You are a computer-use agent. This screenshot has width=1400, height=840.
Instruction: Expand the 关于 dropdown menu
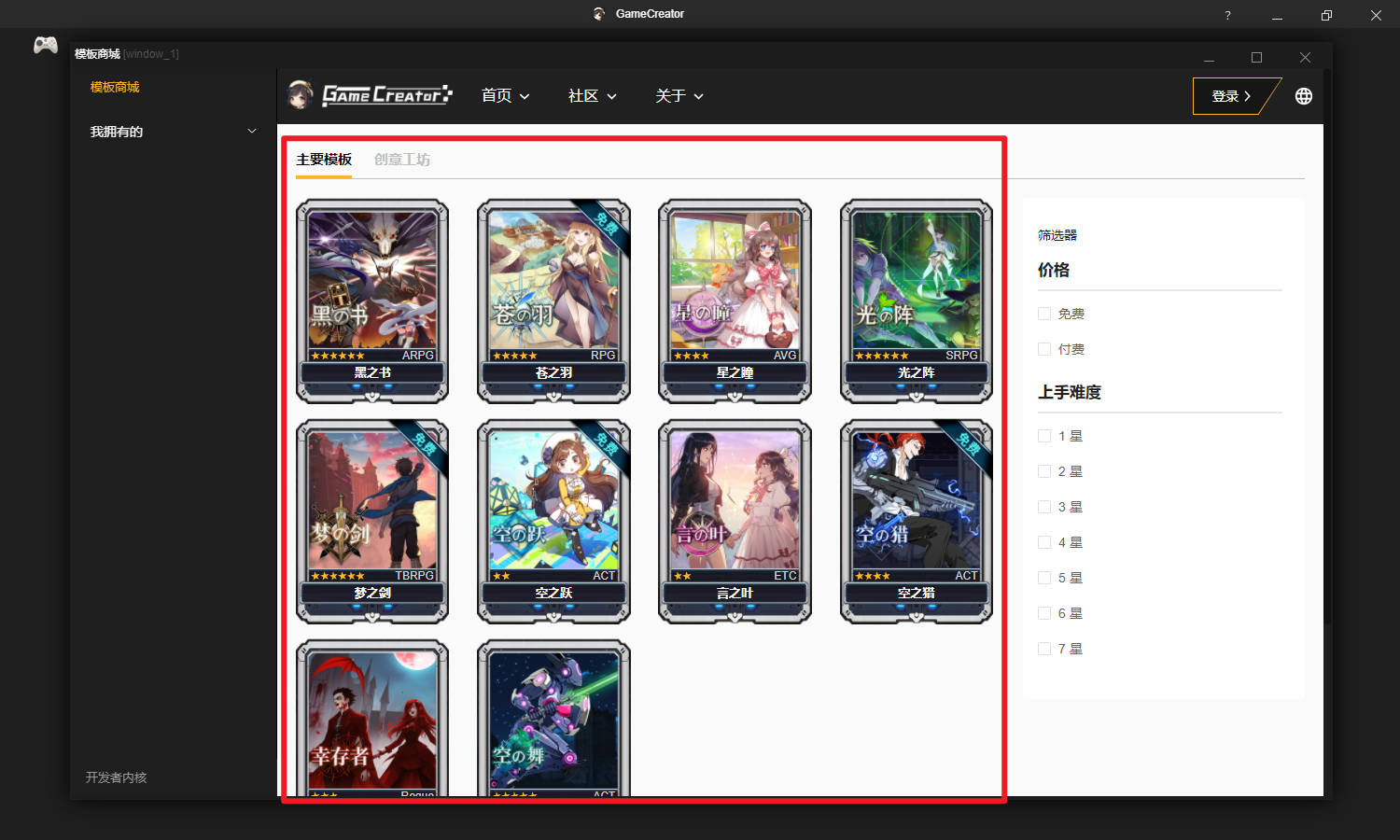point(679,95)
